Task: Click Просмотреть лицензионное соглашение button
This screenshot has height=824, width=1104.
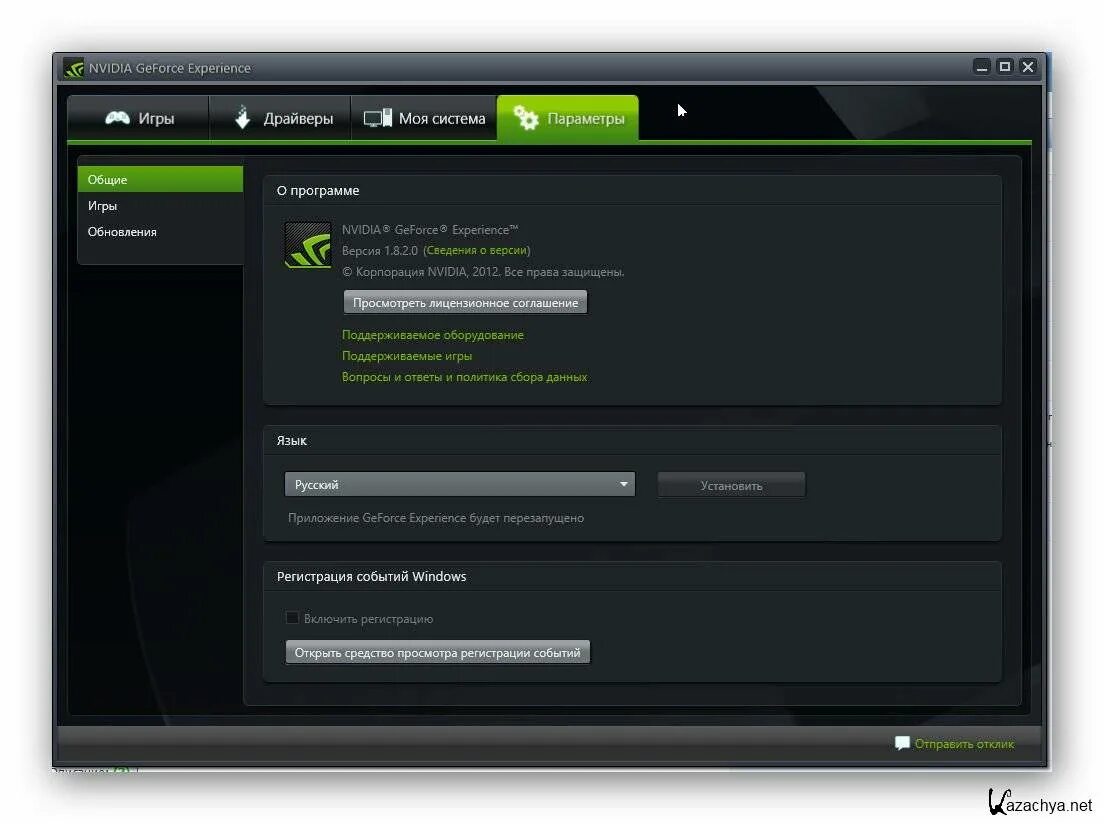Action: click(x=465, y=302)
